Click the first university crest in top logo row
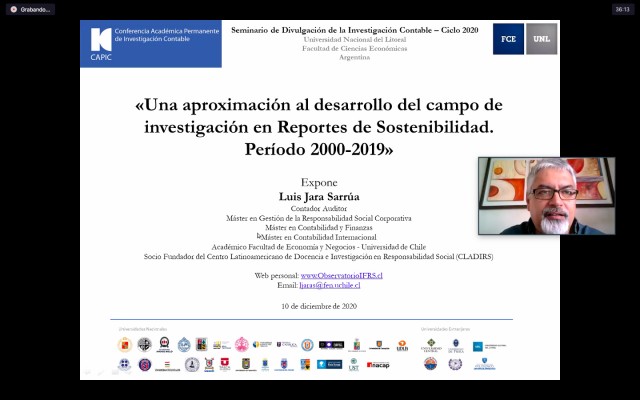The width and height of the screenshot is (640, 400). 125,345
